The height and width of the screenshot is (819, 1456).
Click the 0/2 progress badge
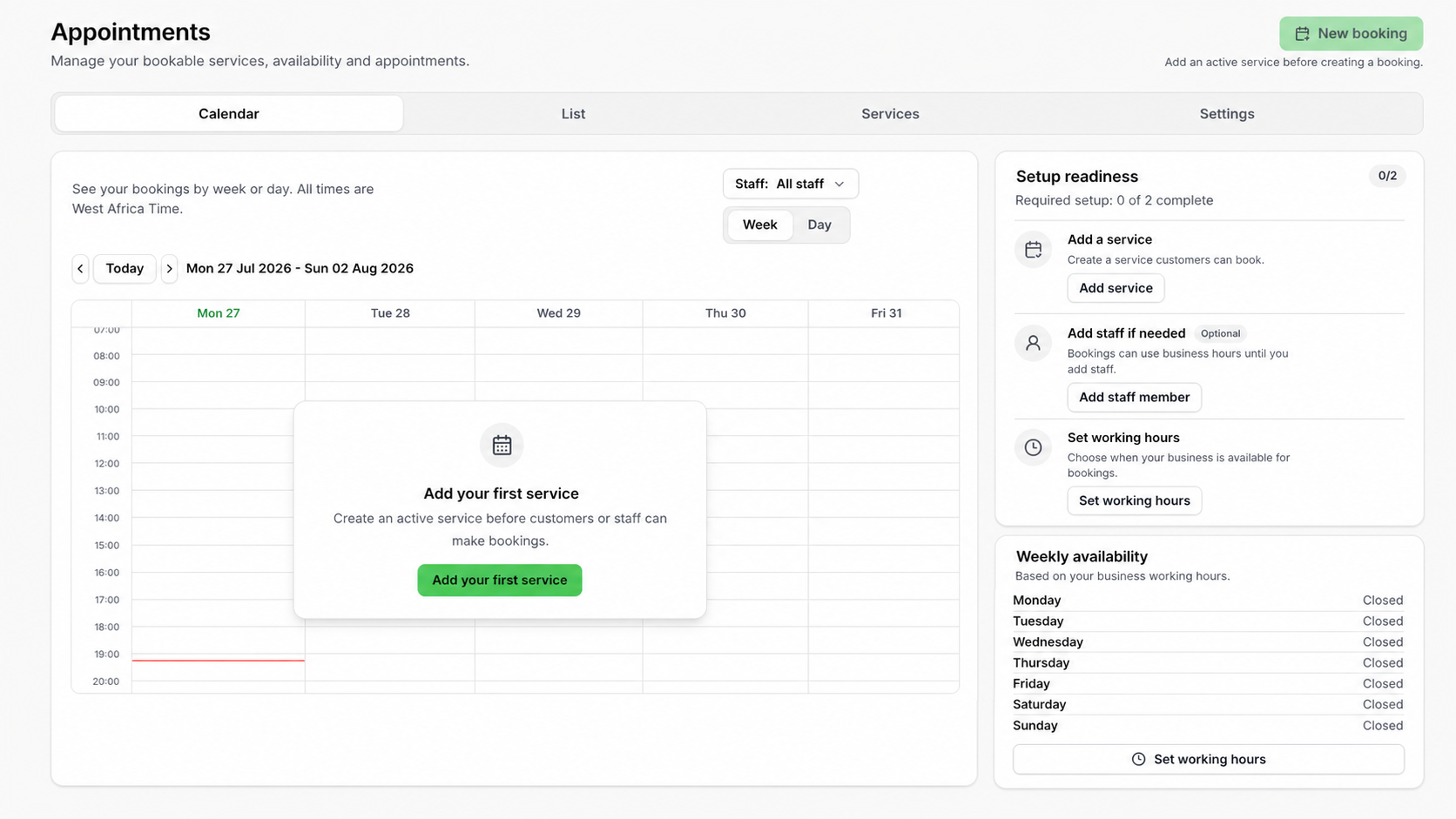(1387, 176)
